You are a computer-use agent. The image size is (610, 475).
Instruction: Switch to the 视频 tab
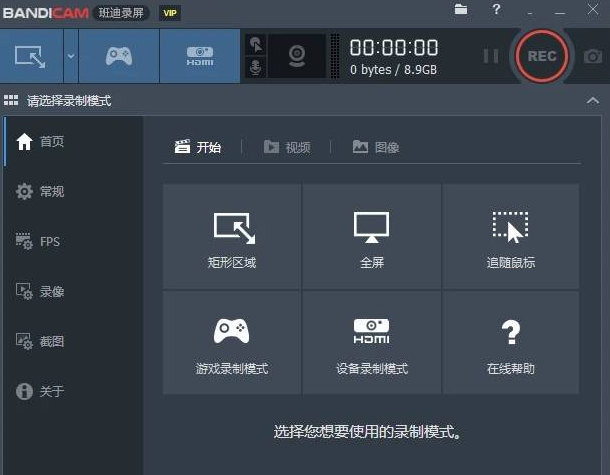click(287, 147)
